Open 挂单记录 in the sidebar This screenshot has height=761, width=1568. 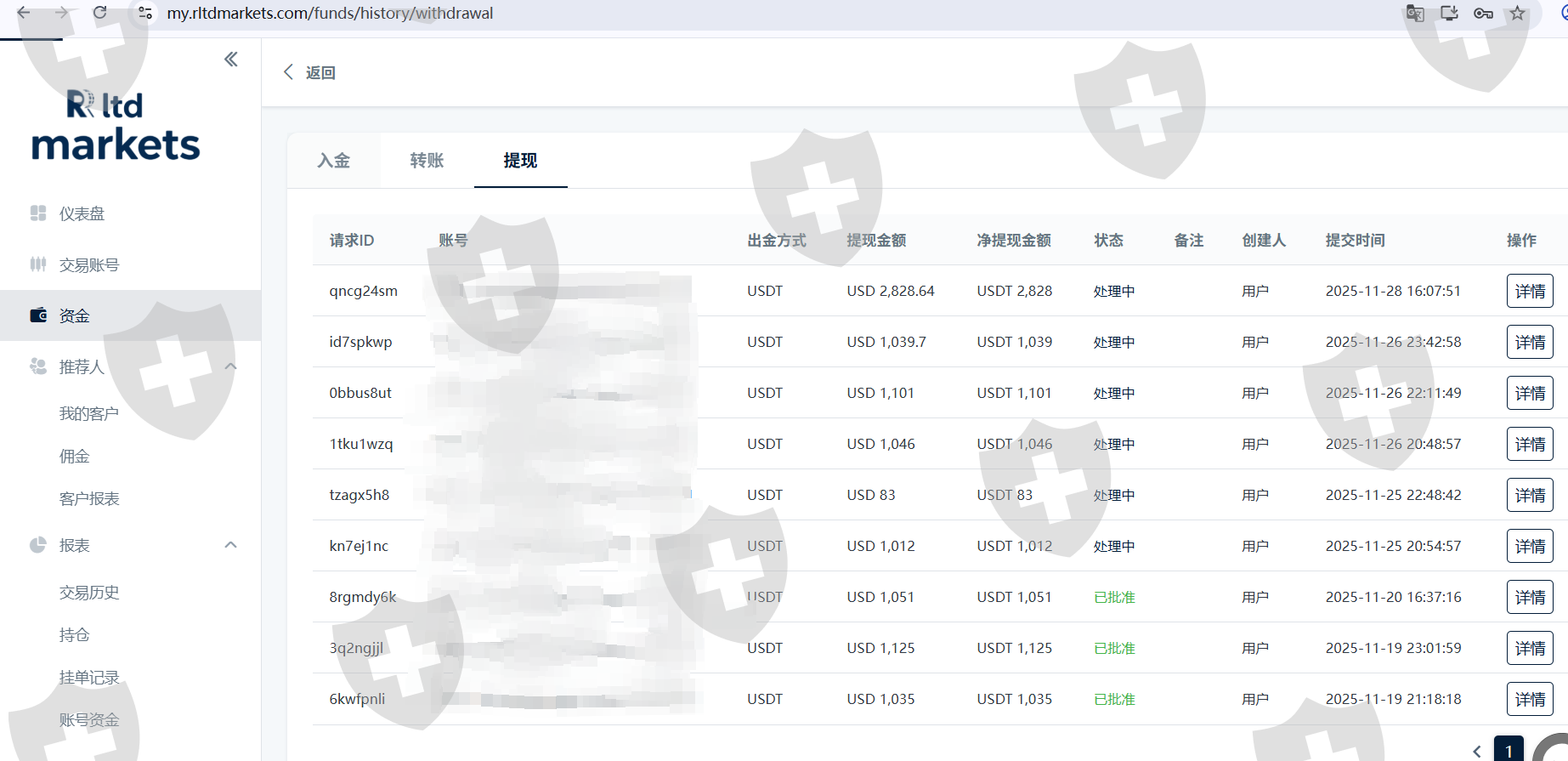pyautogui.click(x=89, y=677)
